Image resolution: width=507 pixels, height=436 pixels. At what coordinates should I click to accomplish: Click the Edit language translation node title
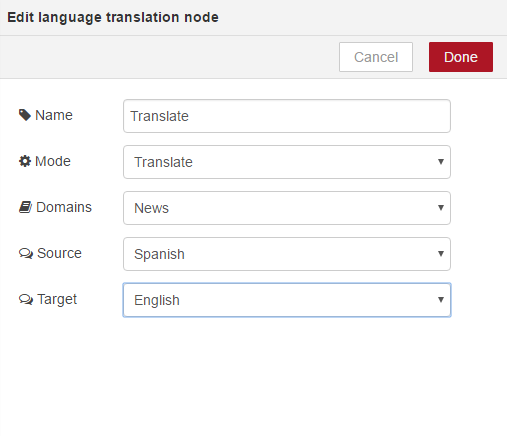click(113, 17)
